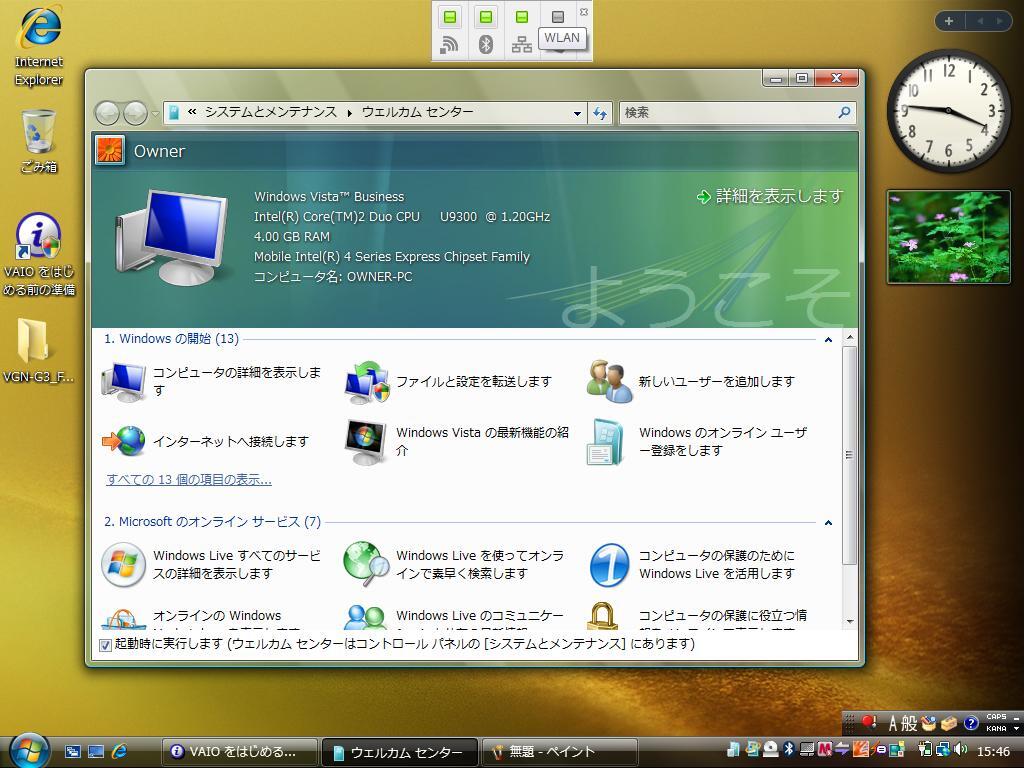Toggle the grey WLAN switch indicator
This screenshot has width=1024, height=768.
tap(558, 17)
